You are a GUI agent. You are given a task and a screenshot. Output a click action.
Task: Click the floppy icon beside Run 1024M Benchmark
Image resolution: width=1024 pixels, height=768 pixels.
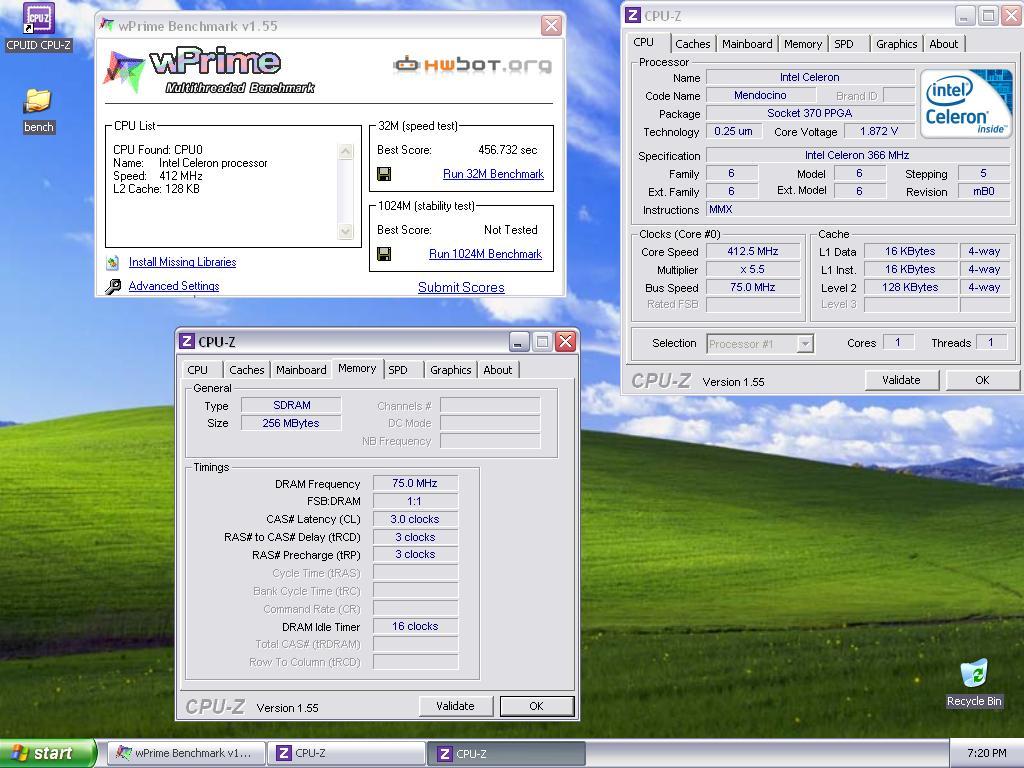point(385,254)
